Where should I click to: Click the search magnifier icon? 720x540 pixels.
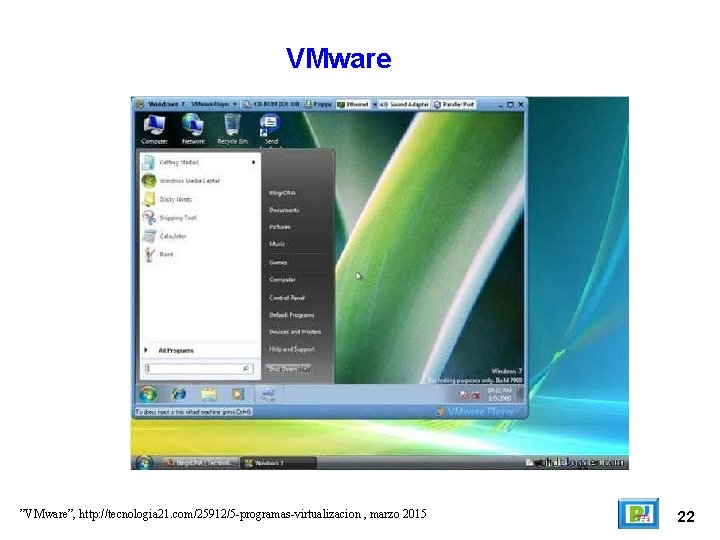(x=246, y=368)
